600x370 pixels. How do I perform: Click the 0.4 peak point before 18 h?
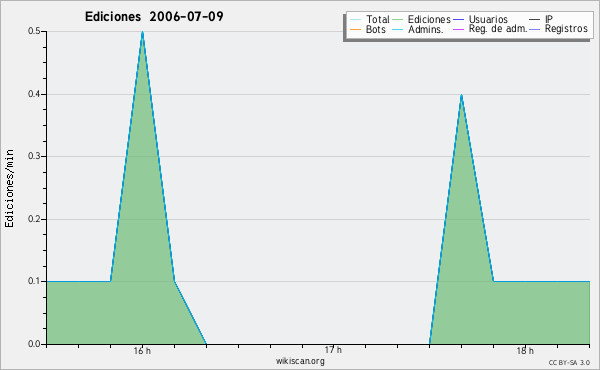[461, 95]
